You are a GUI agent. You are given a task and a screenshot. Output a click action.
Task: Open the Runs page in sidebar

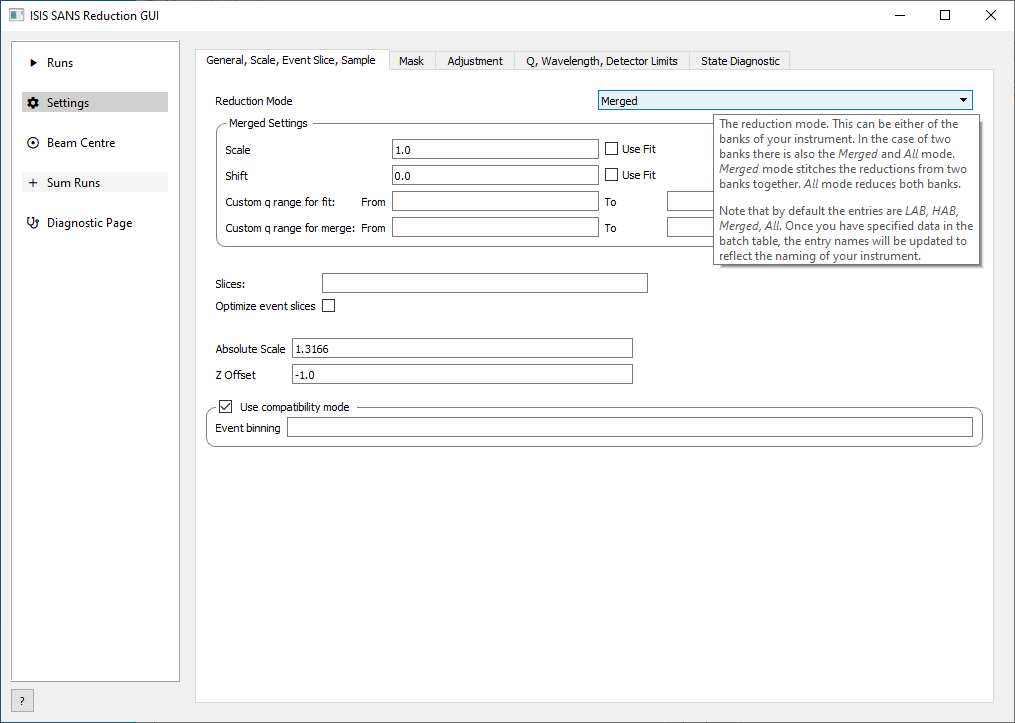95,63
